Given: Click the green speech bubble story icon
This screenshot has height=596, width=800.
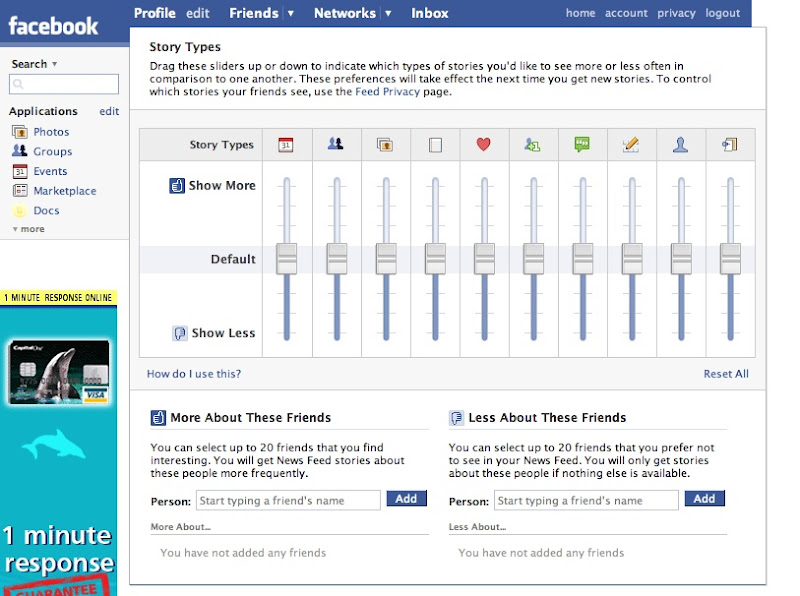Looking at the screenshot, I should [582, 145].
